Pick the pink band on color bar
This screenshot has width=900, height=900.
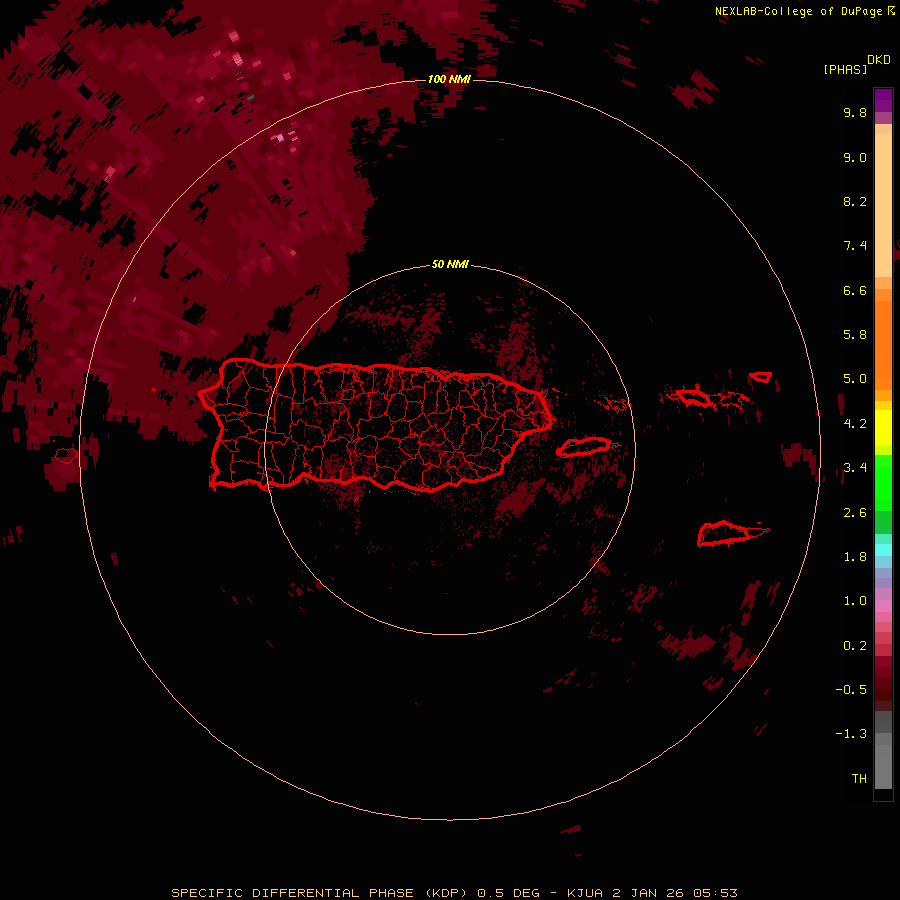coord(883,606)
